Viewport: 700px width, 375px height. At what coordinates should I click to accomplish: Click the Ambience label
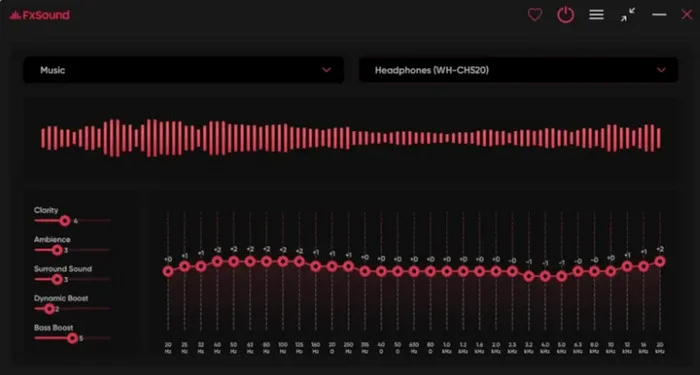(52, 240)
